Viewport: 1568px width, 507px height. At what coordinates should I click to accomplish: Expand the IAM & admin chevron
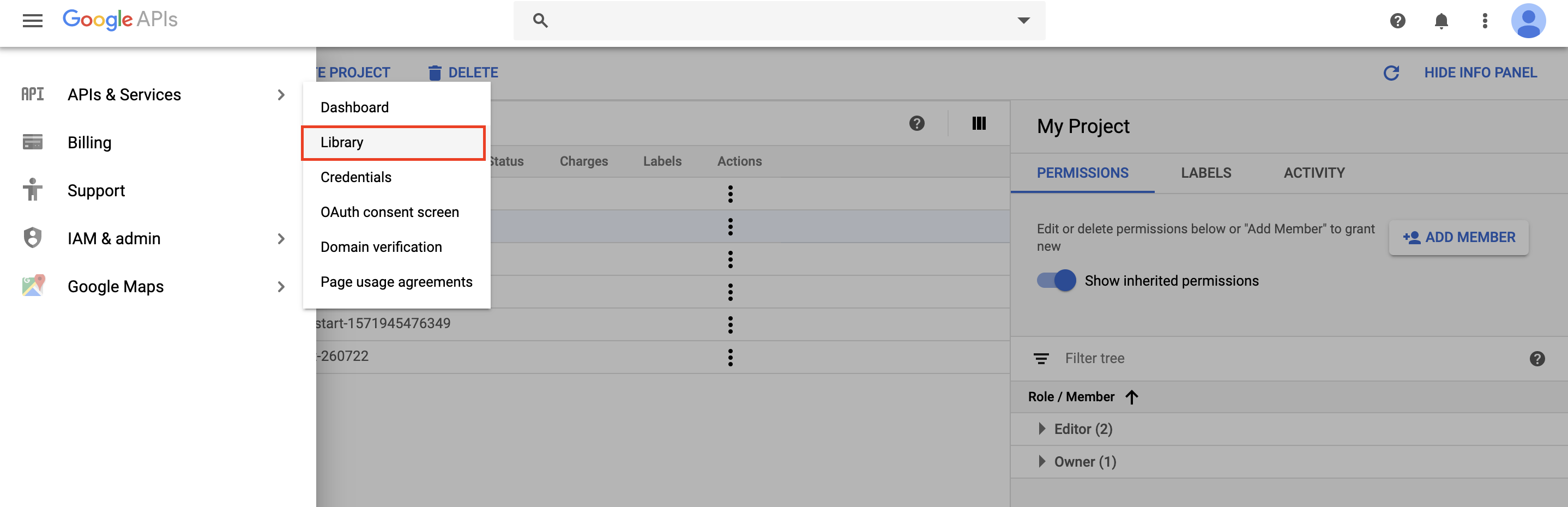click(281, 239)
